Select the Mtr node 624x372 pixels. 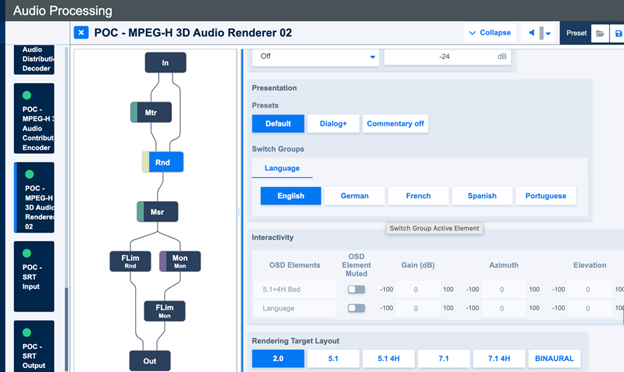pyautogui.click(x=151, y=112)
